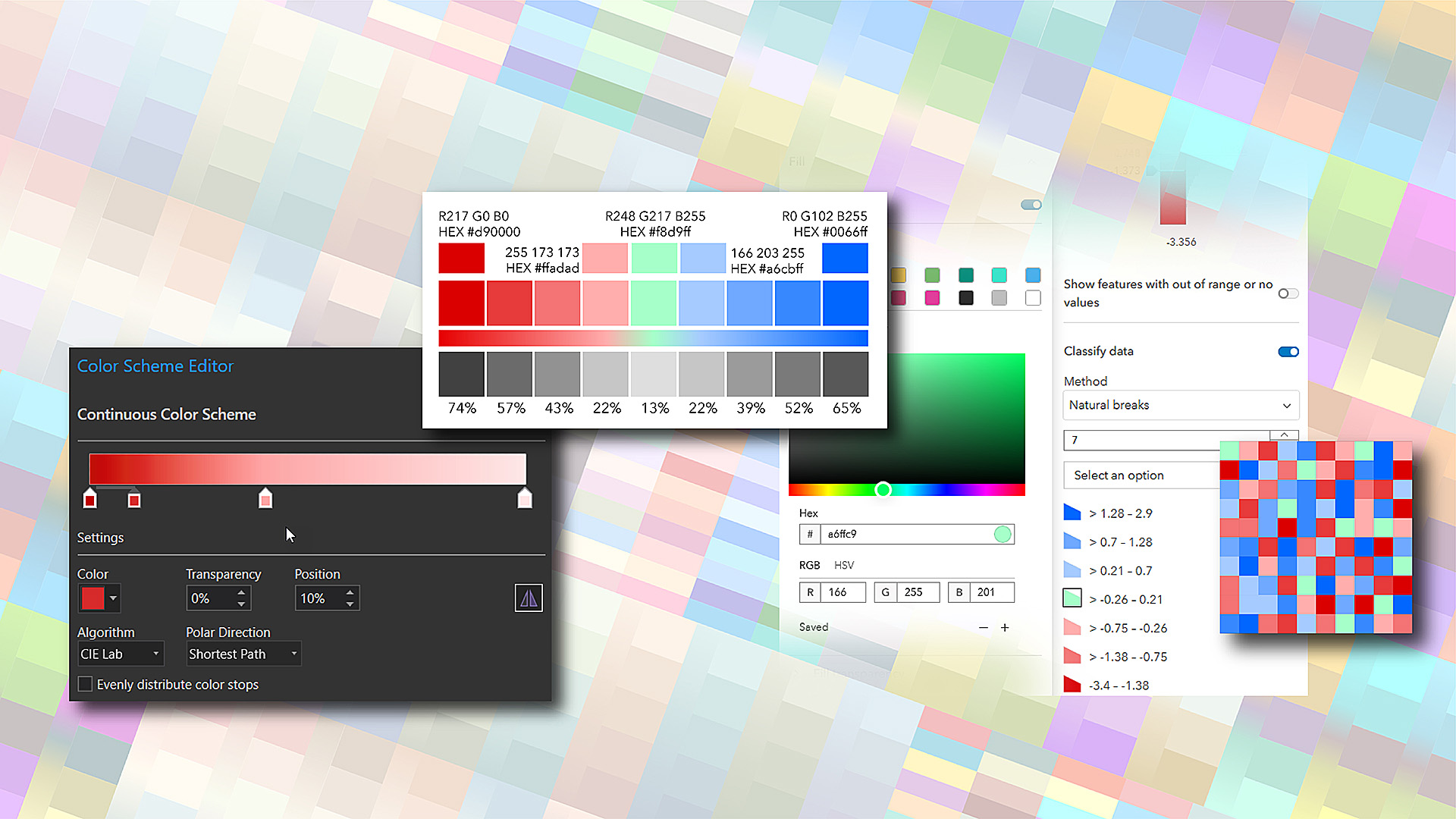The image size is (1456, 819).
Task: Enable show features with out of range values
Action: pos(1287,293)
